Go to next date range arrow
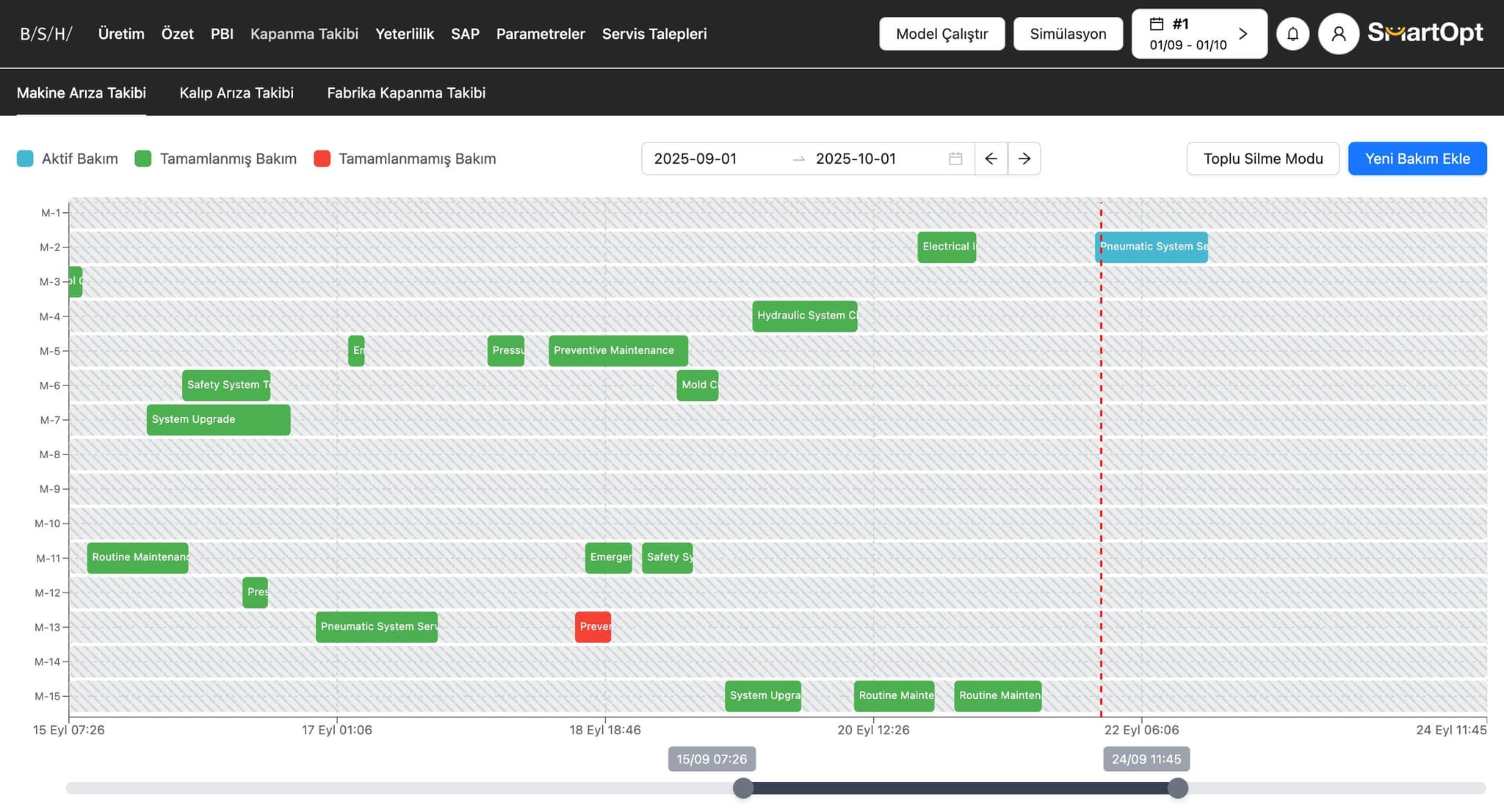The height and width of the screenshot is (812, 1504). (x=1024, y=159)
